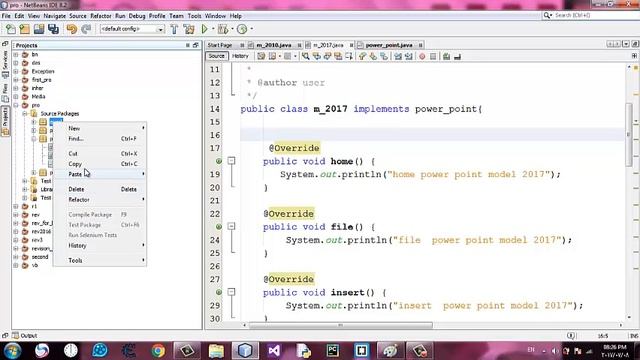The width and height of the screenshot is (640, 360).
Task: Click the New File toolbar icon
Action: click(11, 29)
